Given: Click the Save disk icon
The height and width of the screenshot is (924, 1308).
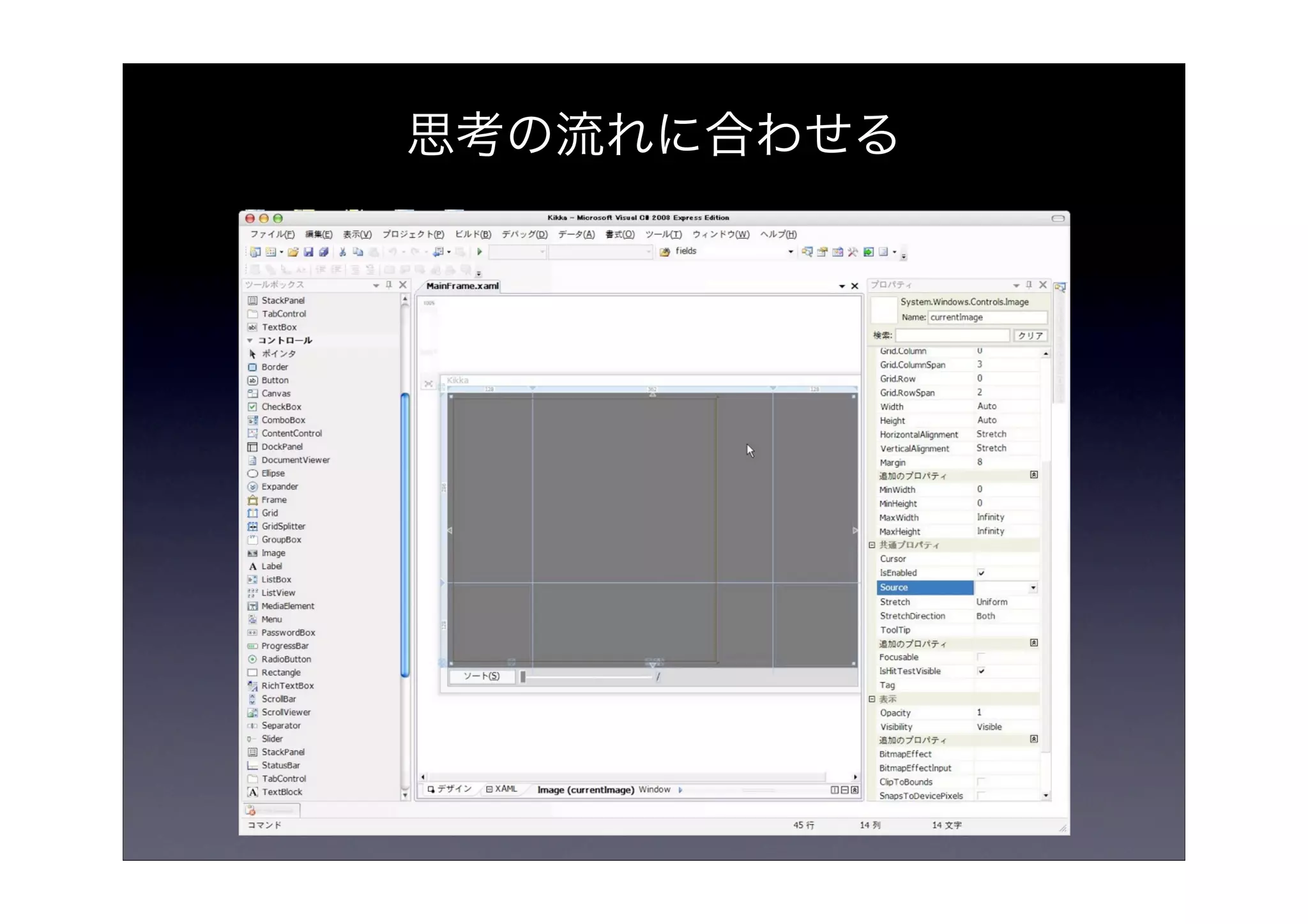Looking at the screenshot, I should tap(308, 252).
